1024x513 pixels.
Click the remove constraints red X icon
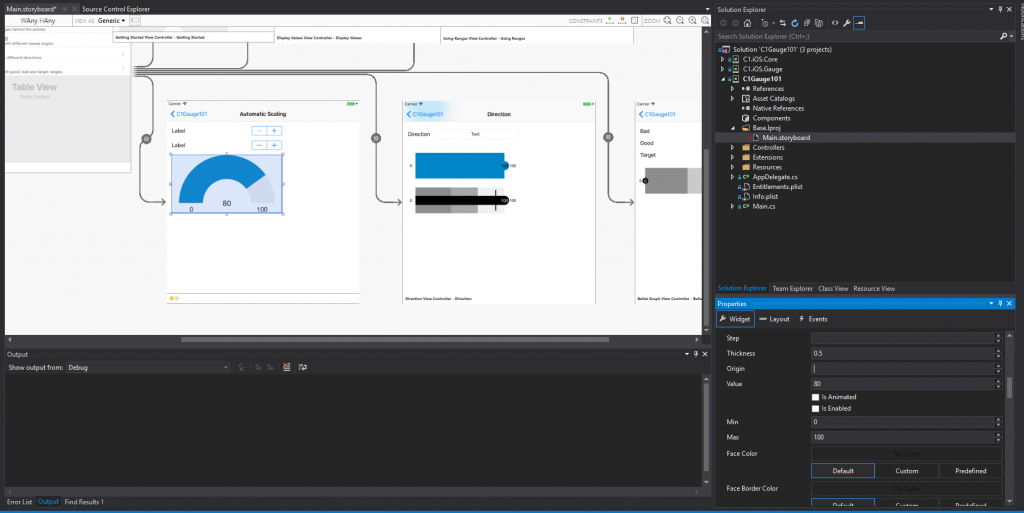[622, 20]
